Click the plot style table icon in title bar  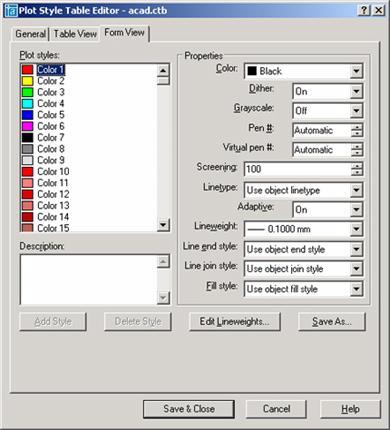(x=10, y=11)
